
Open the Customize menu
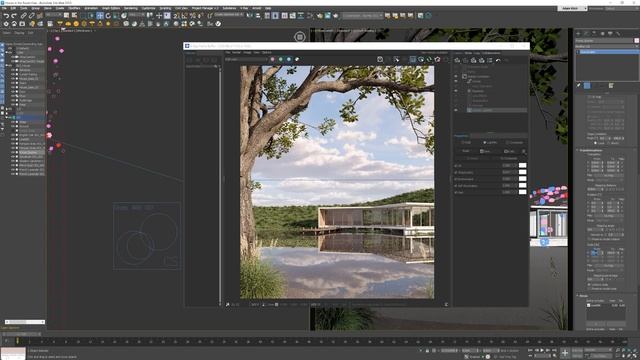click(x=148, y=8)
